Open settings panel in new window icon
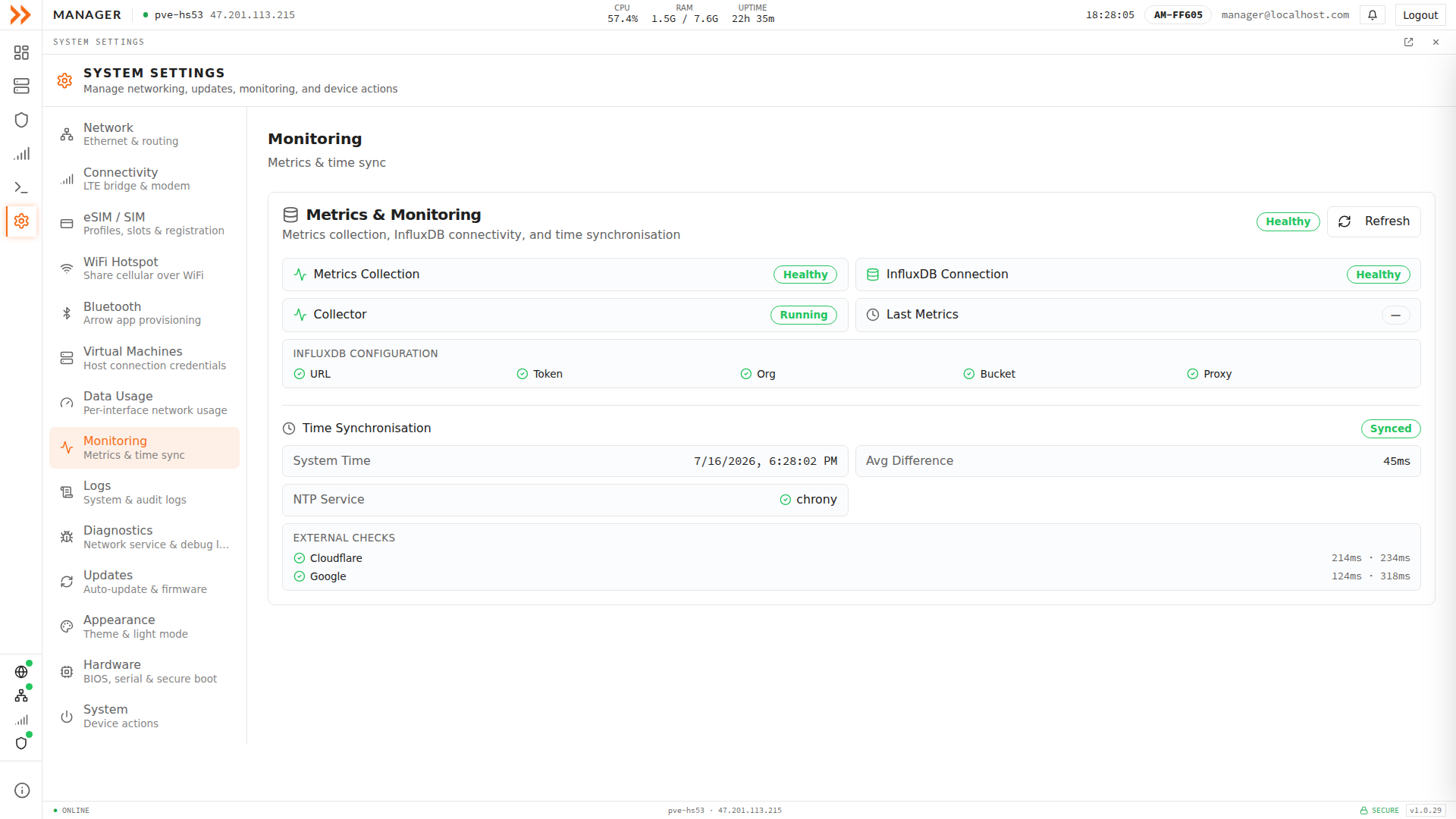Screen dimensions: 1456x819 pyautogui.click(x=1408, y=42)
